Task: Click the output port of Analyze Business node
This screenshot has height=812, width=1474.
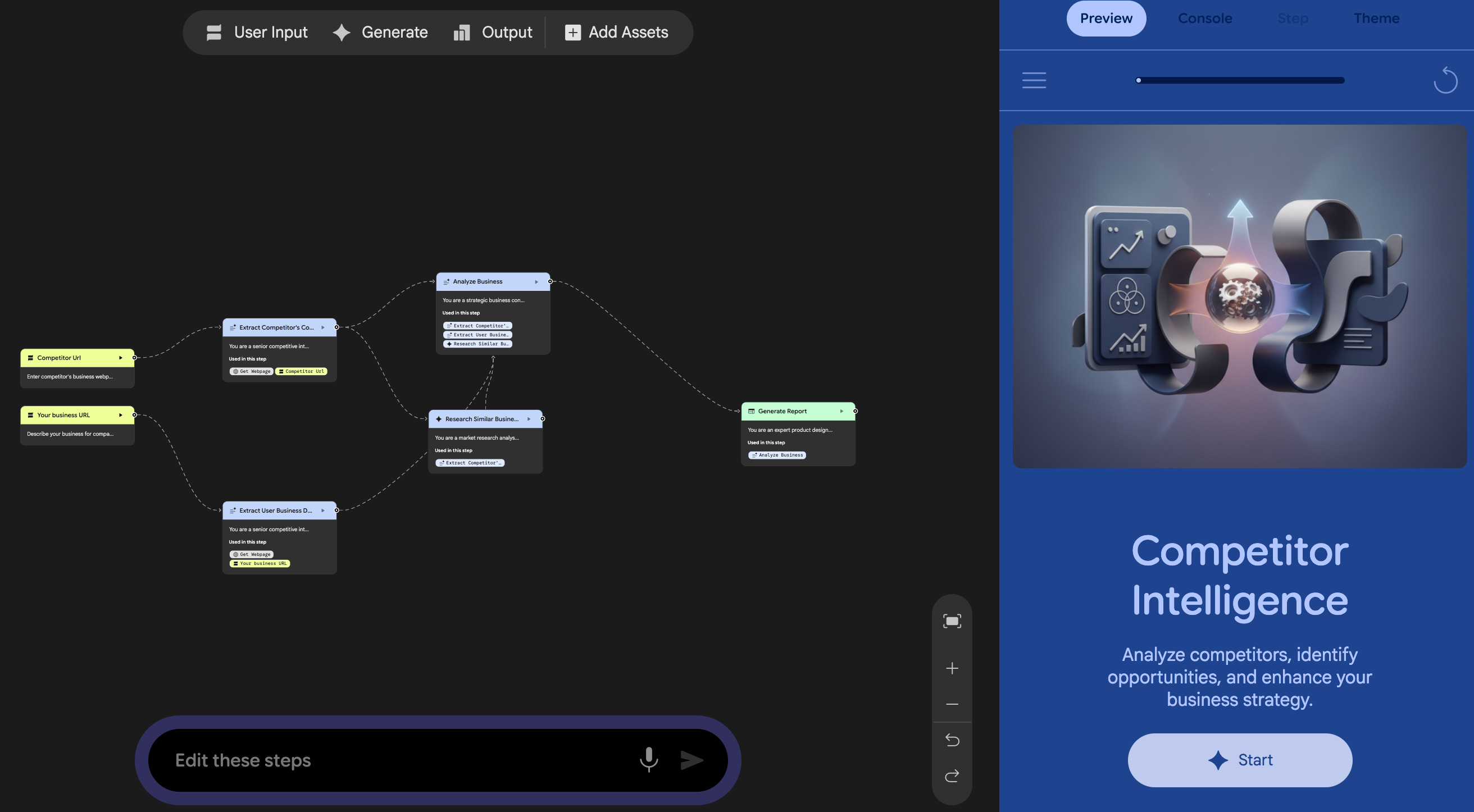Action: tap(550, 281)
